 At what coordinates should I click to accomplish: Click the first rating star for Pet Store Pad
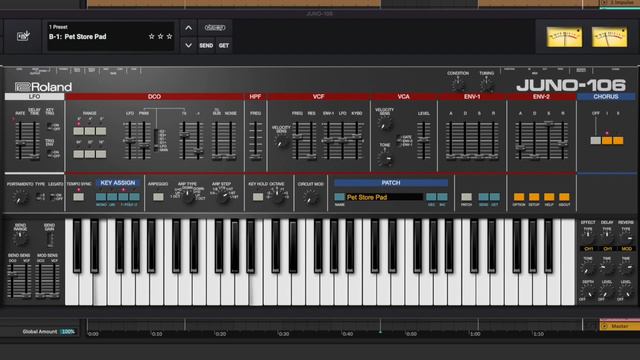[151, 36]
